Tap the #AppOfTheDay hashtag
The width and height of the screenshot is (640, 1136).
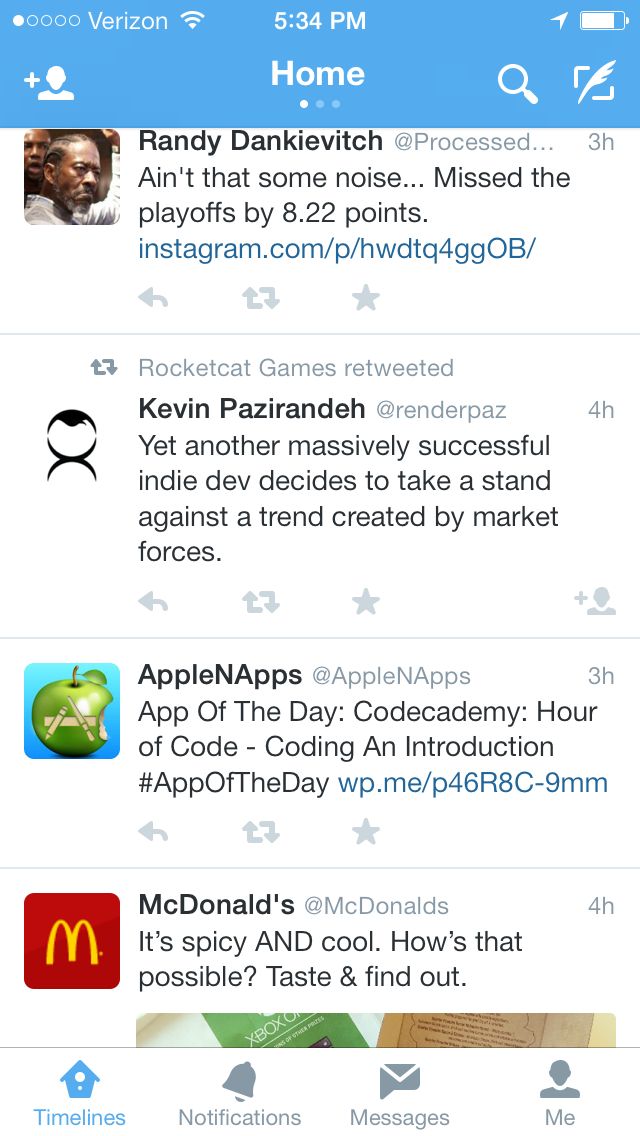click(x=233, y=783)
